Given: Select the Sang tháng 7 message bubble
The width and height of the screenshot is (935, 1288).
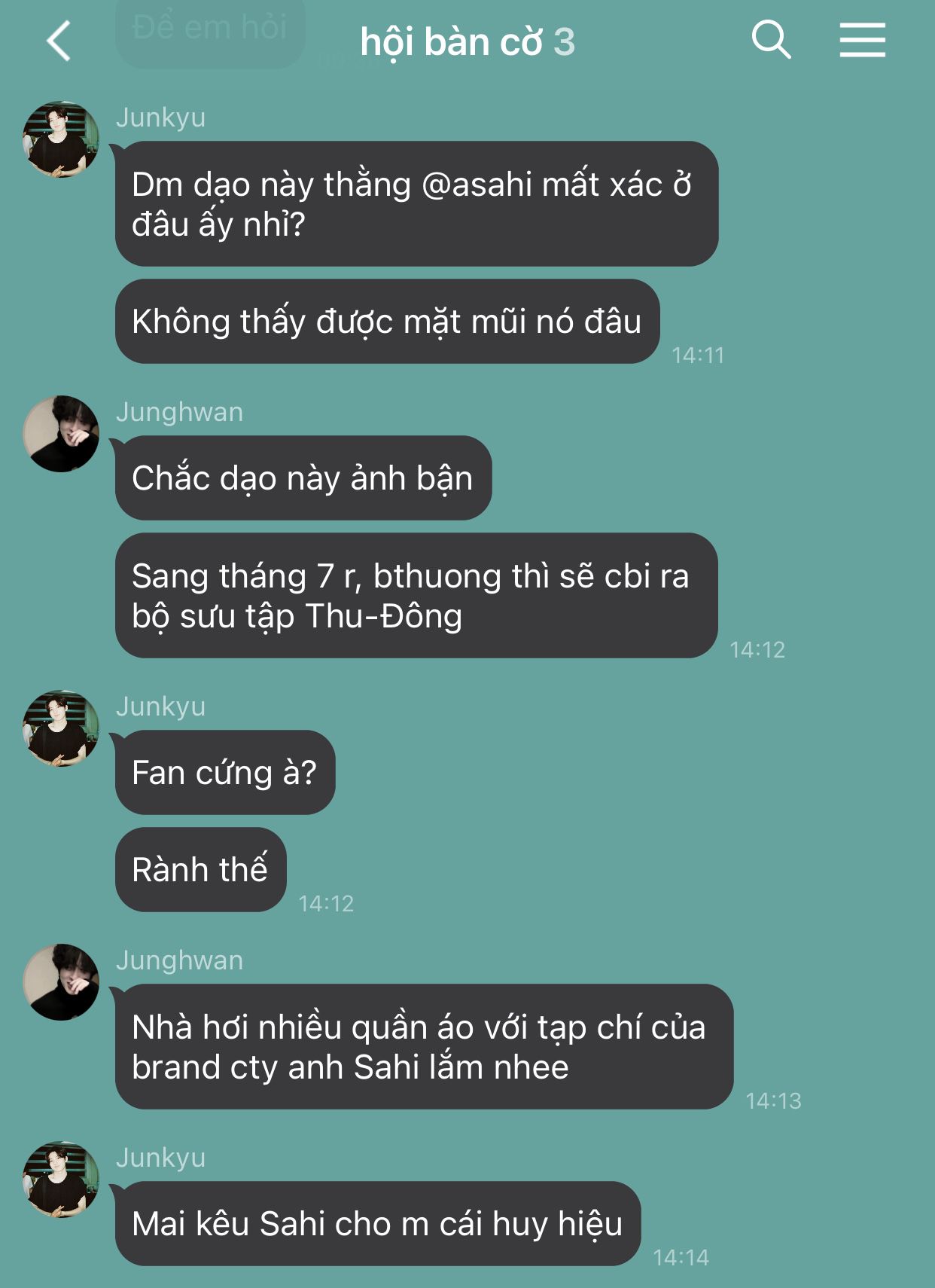Looking at the screenshot, I should [x=416, y=596].
